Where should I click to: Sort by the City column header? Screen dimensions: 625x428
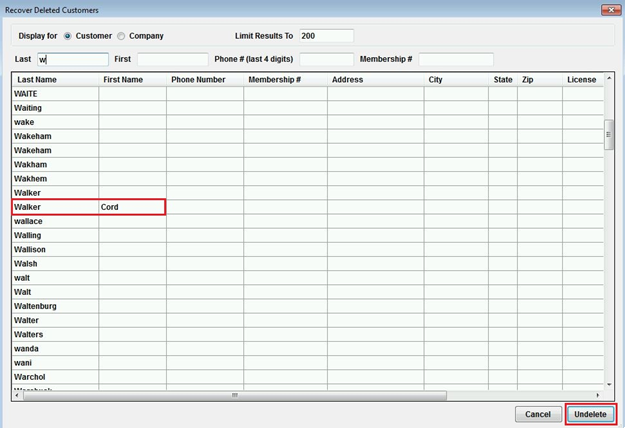[456, 80]
